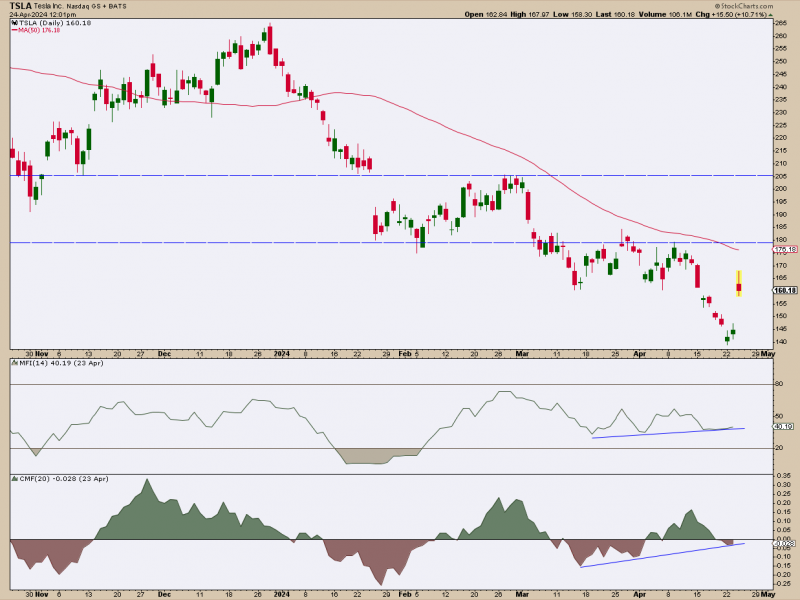
Task: Click the CMF(20) -0.028 (23 Apr) label
Action: tap(64, 479)
